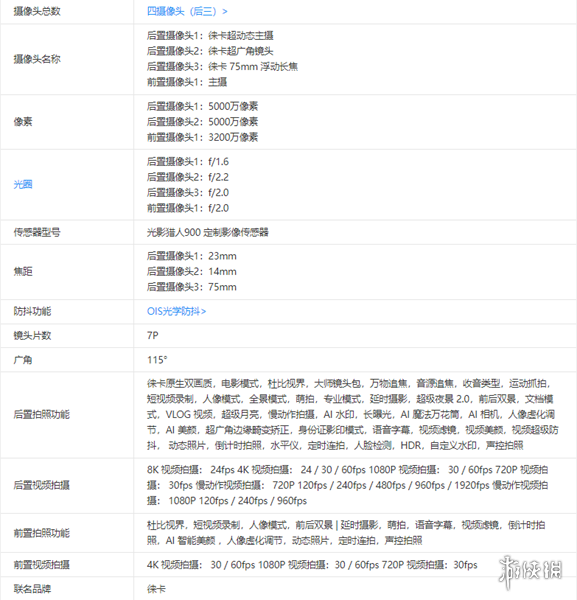
Task: Select the 传感器型号 row label
Action: click(x=37, y=232)
